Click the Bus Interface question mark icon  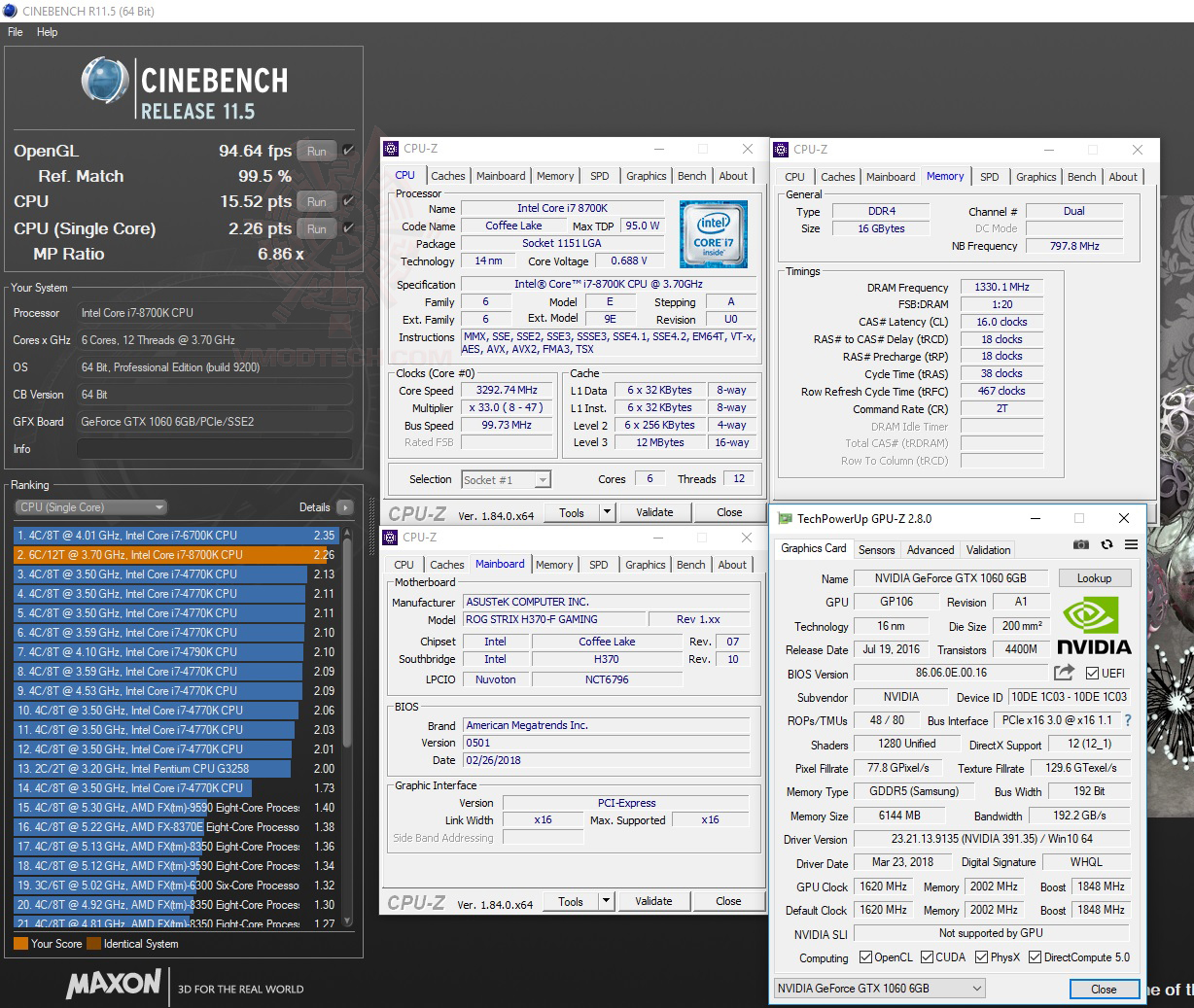pyautogui.click(x=1128, y=720)
